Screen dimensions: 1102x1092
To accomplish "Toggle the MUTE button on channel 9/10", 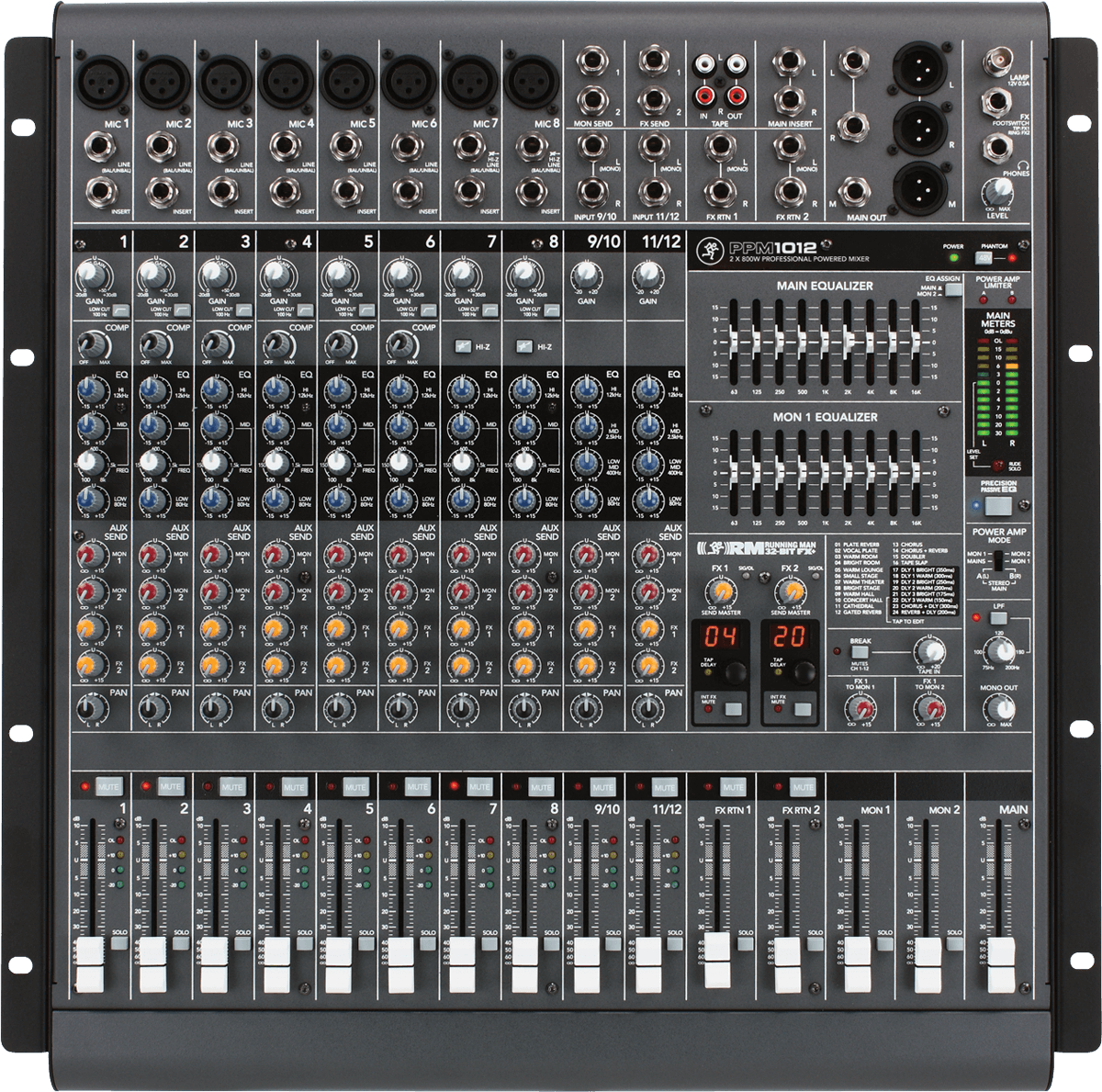I will point(602,787).
